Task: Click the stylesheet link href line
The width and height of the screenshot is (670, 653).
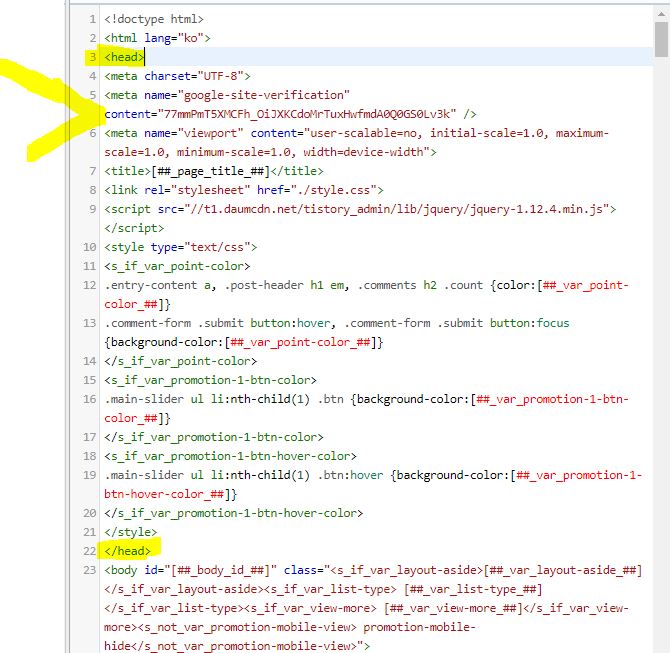Action: [244, 190]
